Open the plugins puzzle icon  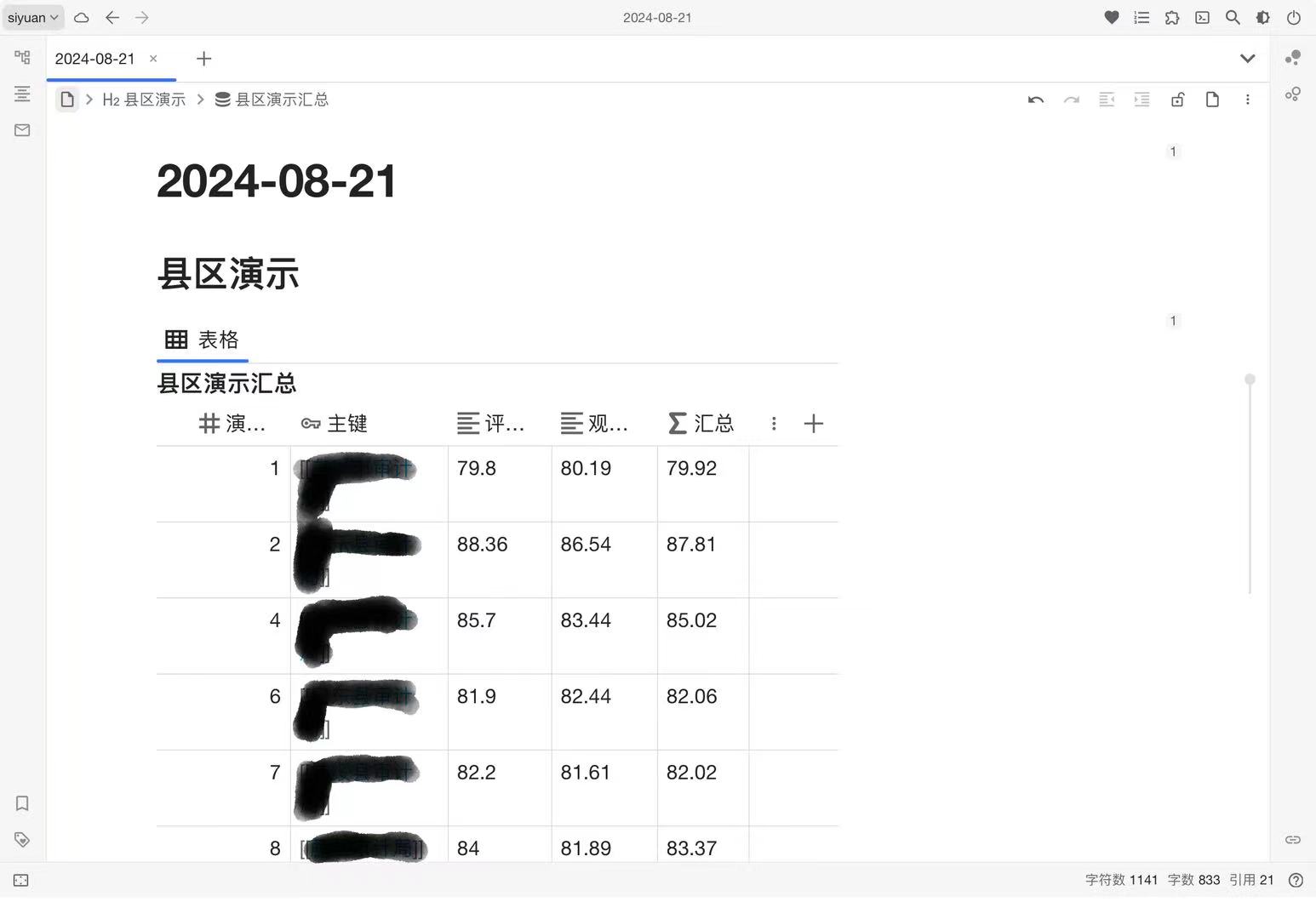tap(1172, 17)
